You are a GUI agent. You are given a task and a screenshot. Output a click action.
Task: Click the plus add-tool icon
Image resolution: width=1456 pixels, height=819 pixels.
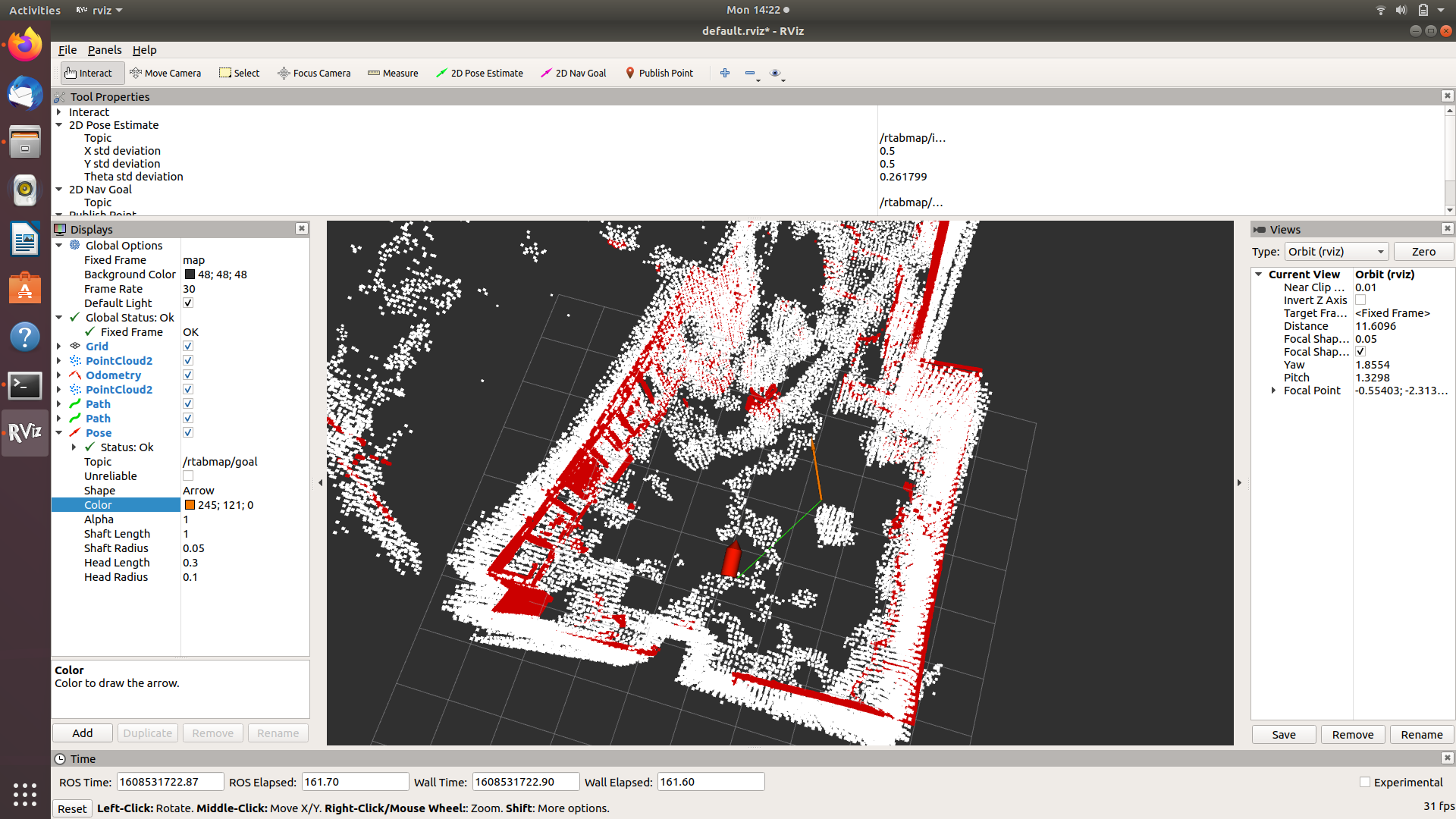click(725, 73)
